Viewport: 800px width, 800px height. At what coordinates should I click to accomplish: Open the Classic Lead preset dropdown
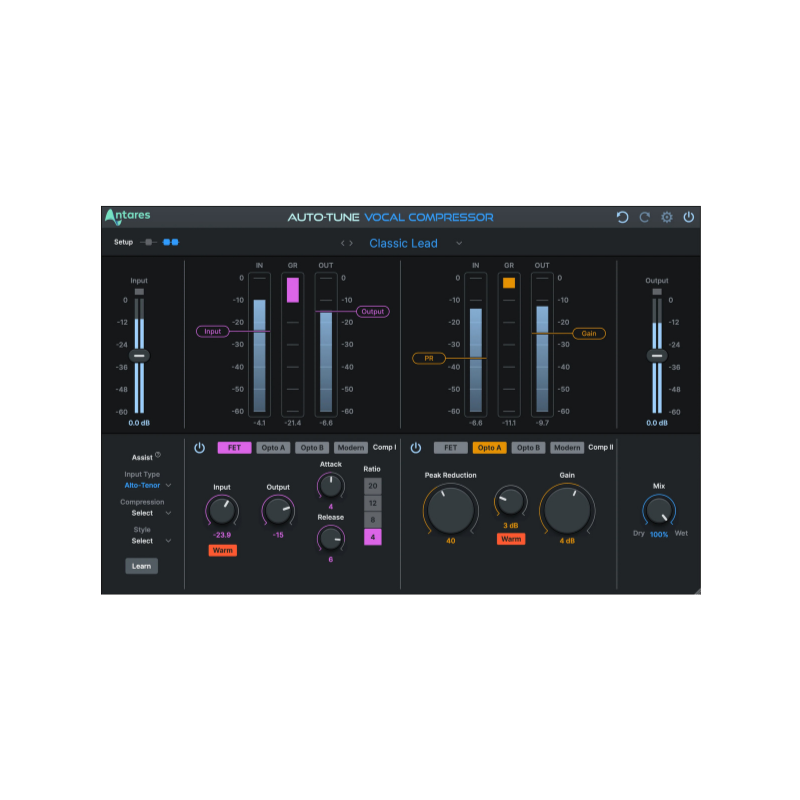tap(459, 244)
